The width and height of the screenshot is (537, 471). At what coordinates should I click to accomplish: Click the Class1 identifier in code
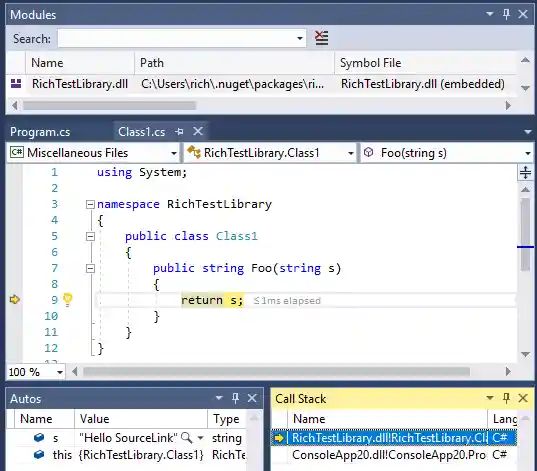(237, 236)
